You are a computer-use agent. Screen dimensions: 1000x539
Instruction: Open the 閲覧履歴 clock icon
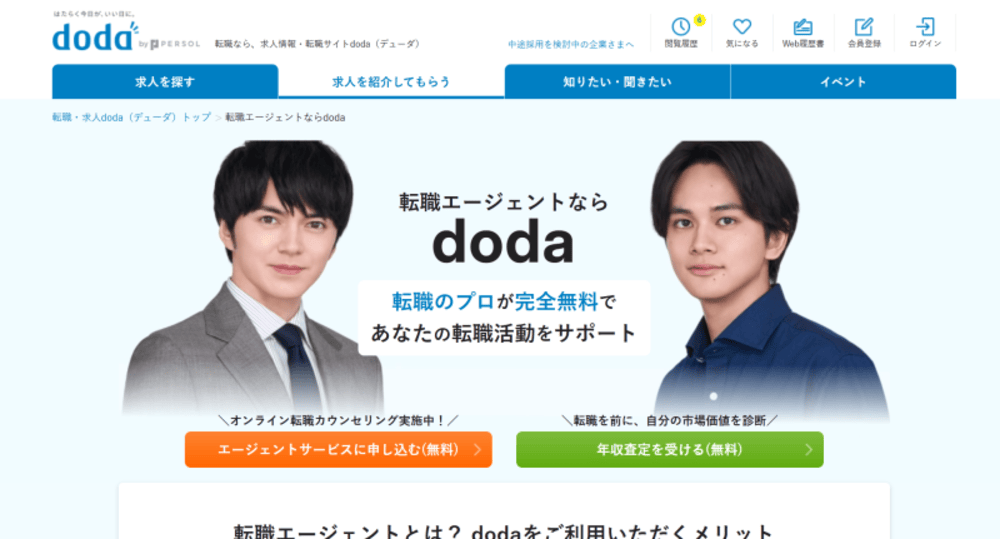(680, 27)
